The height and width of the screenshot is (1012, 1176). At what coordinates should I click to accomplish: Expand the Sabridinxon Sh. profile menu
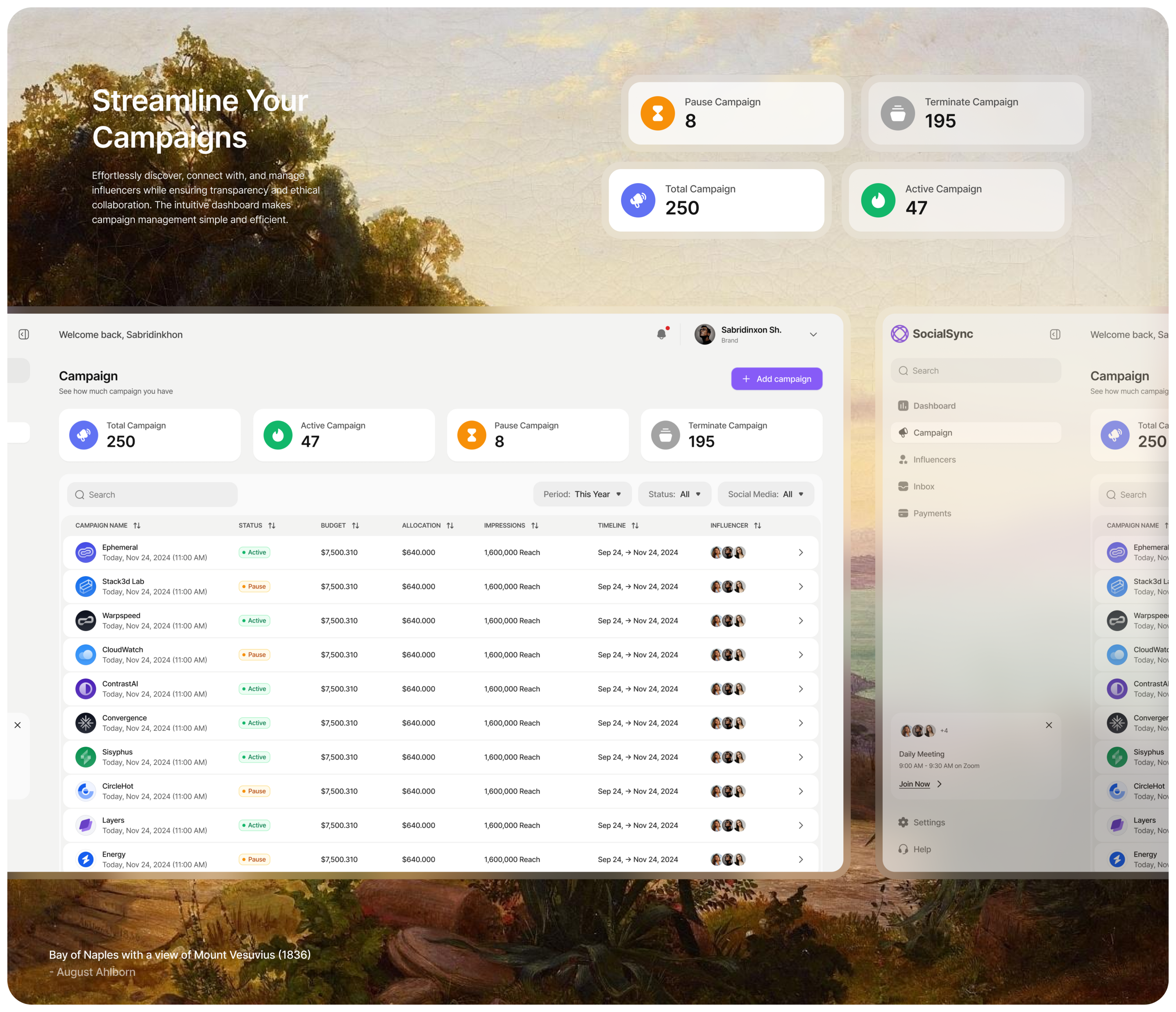click(x=813, y=334)
